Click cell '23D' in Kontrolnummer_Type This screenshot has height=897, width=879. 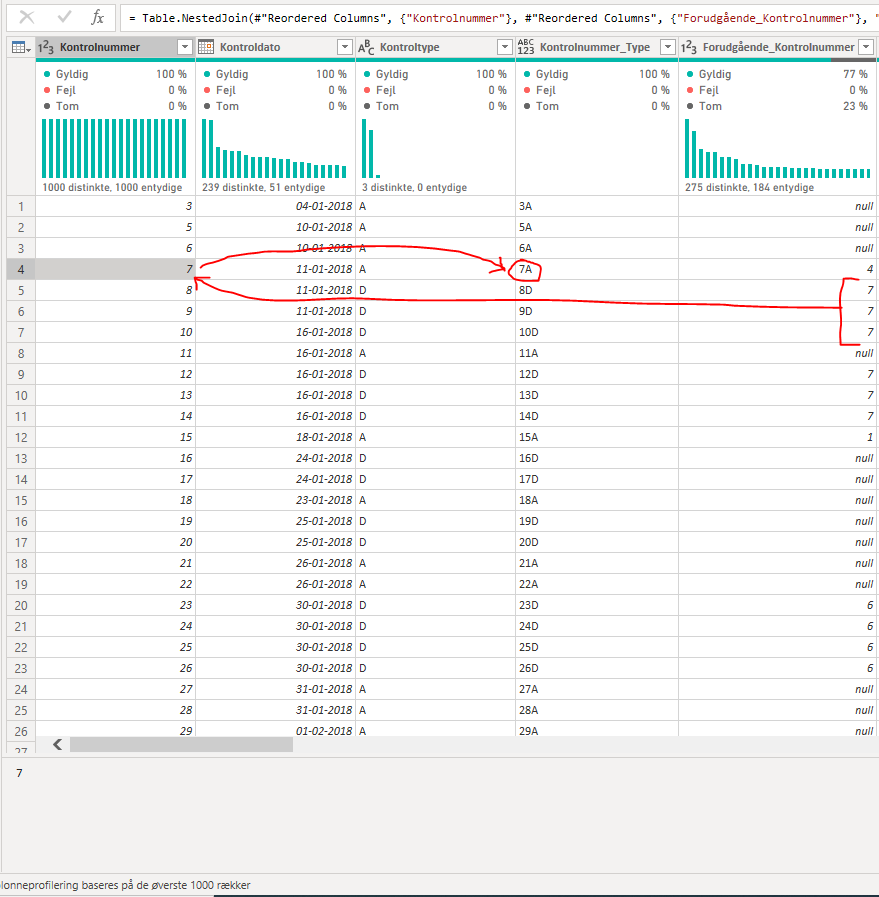597,606
